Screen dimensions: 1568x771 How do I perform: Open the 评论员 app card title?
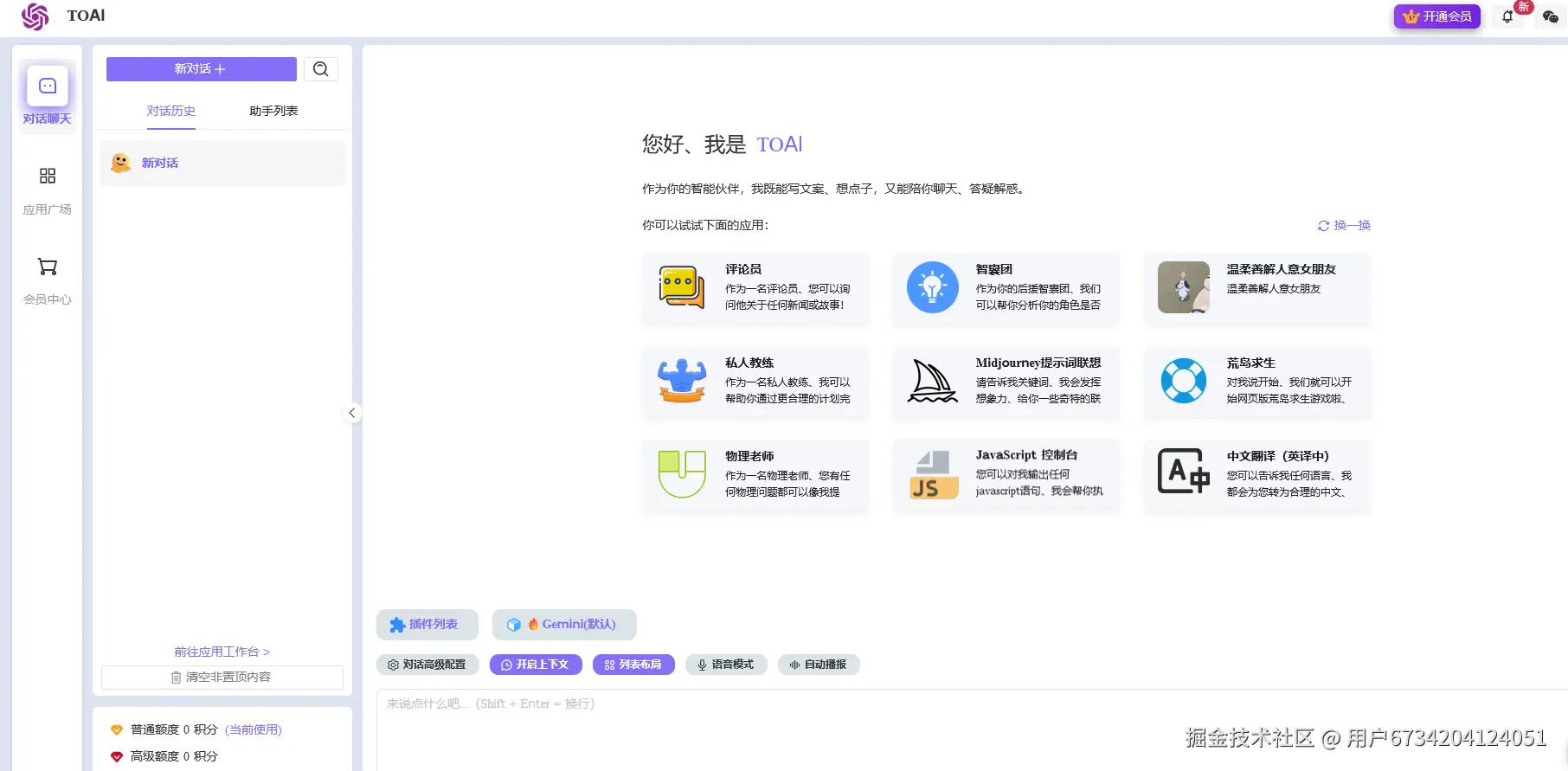coord(743,269)
